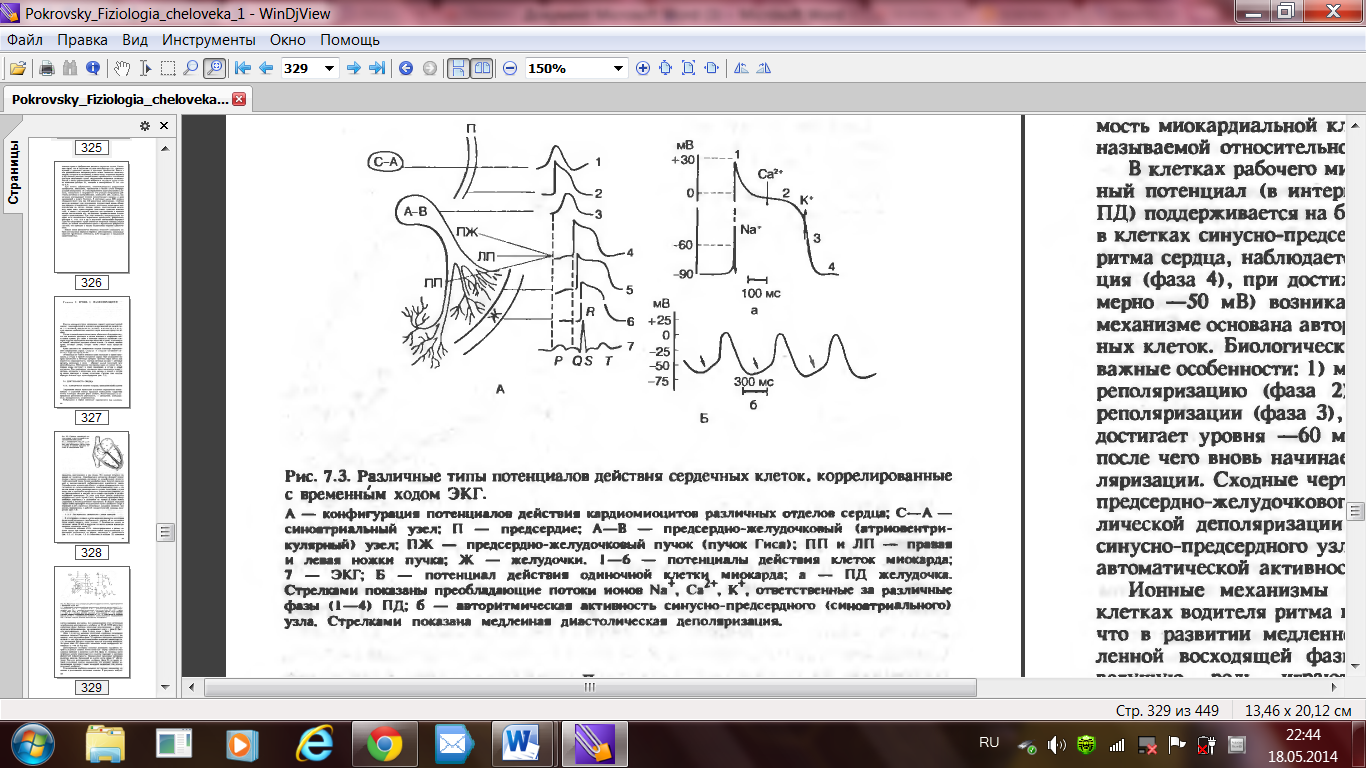Open the Файл menu
1366x768 pixels.
[25, 40]
